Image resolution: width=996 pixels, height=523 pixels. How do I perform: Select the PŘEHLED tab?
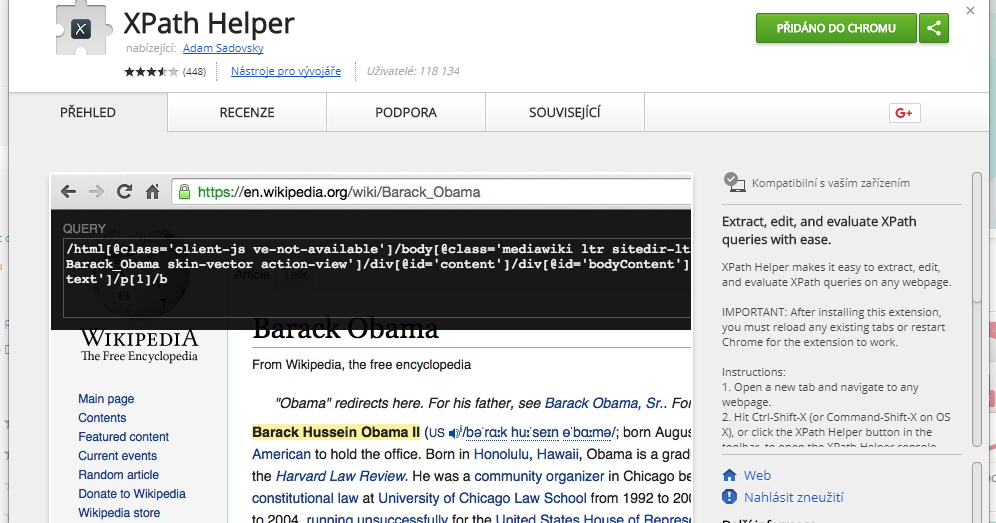coord(88,112)
